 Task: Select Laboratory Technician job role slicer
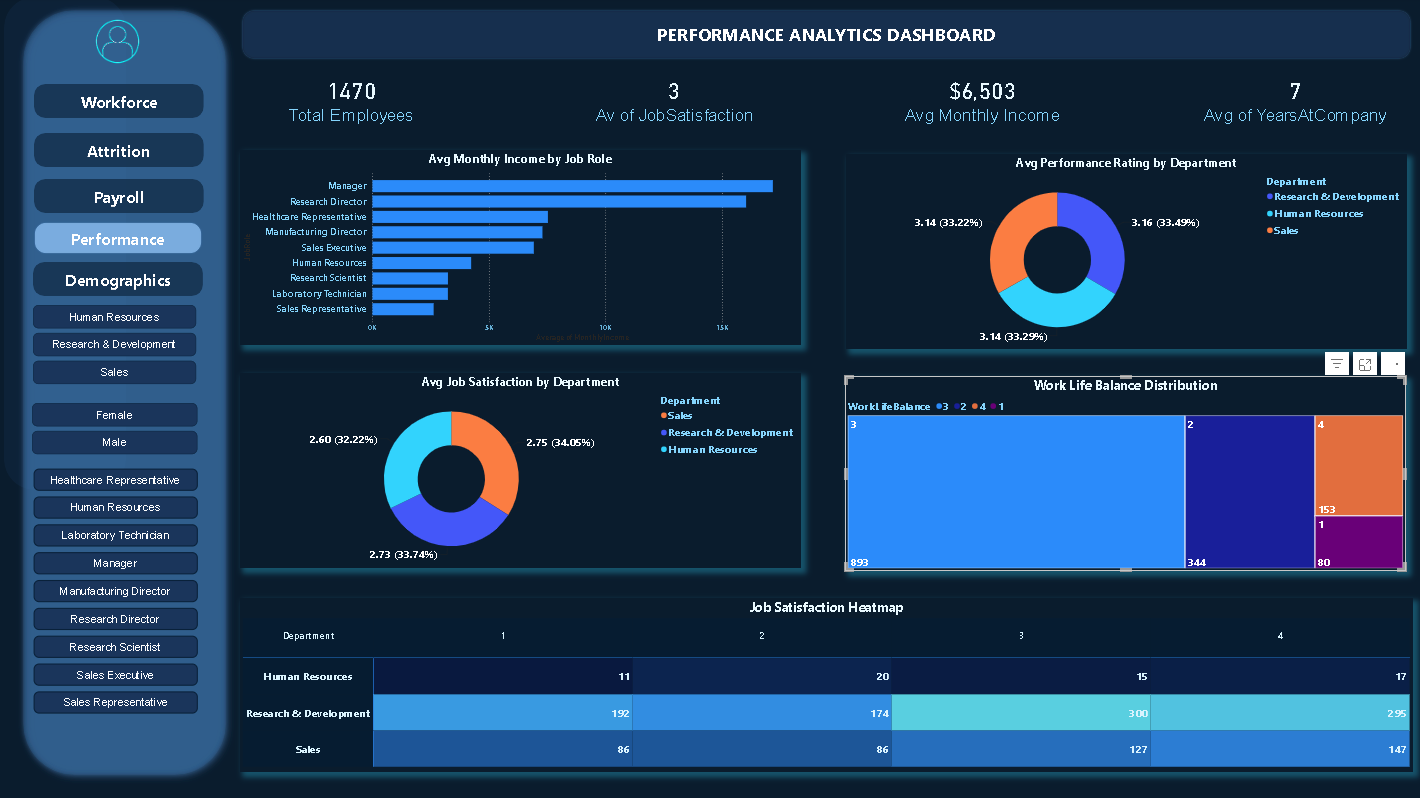click(115, 535)
